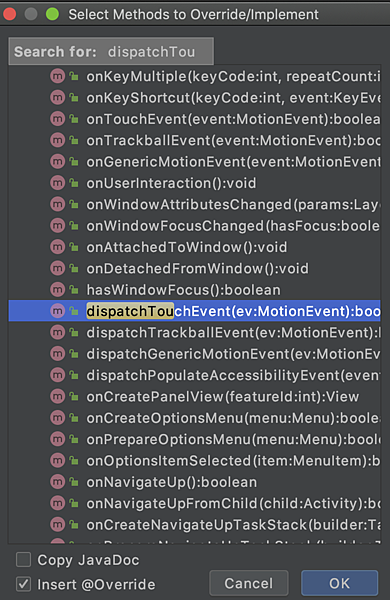Screen dimensions: 390x600
Task: Pick onOptionsItemSelected method row
Action: tap(194, 461)
